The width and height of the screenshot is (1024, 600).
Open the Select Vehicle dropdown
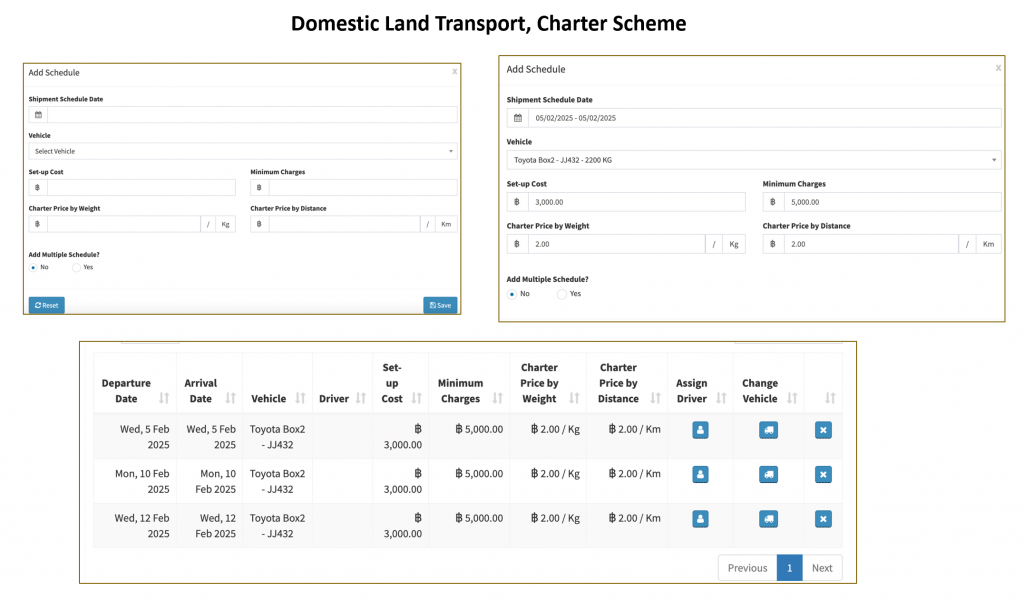click(x=243, y=151)
